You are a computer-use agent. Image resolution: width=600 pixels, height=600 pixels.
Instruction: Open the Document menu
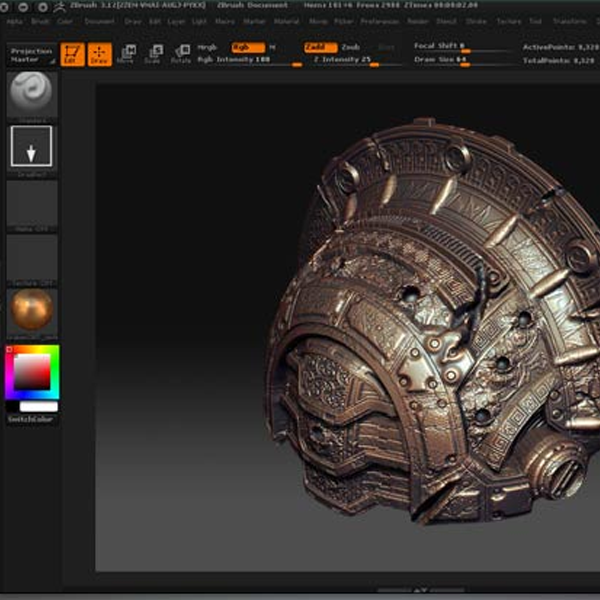coord(99,21)
